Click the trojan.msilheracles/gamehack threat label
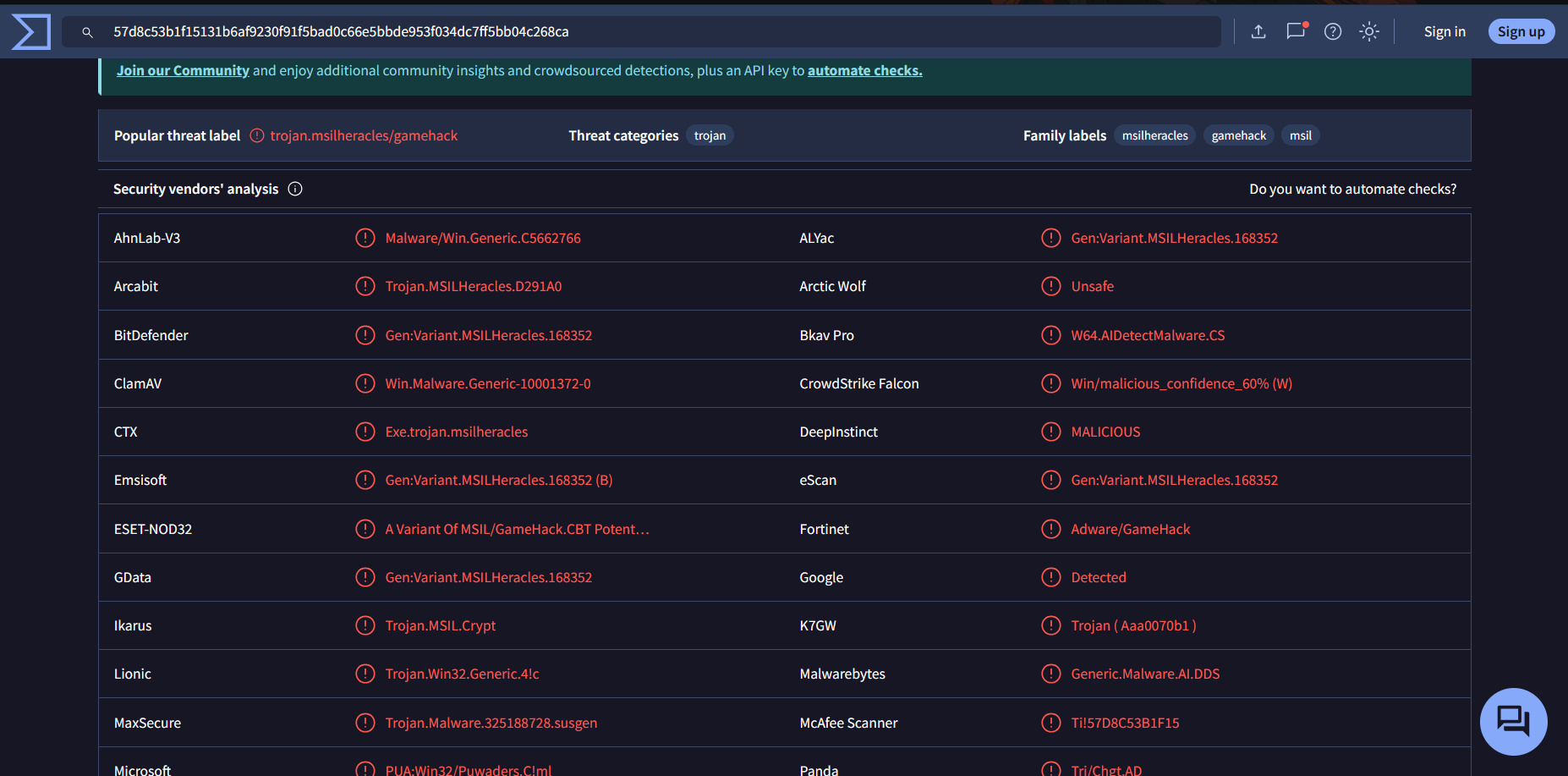 pos(364,135)
